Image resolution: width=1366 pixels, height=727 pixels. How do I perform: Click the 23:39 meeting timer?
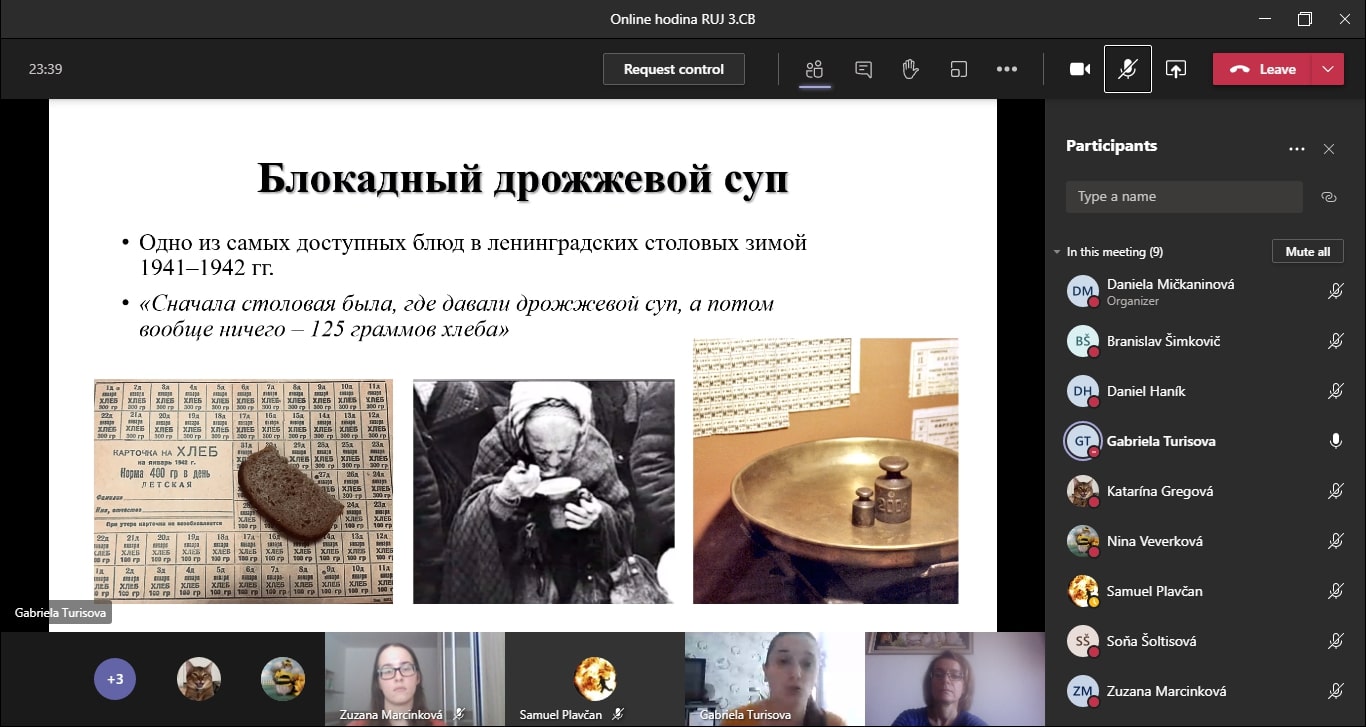pyautogui.click(x=46, y=69)
